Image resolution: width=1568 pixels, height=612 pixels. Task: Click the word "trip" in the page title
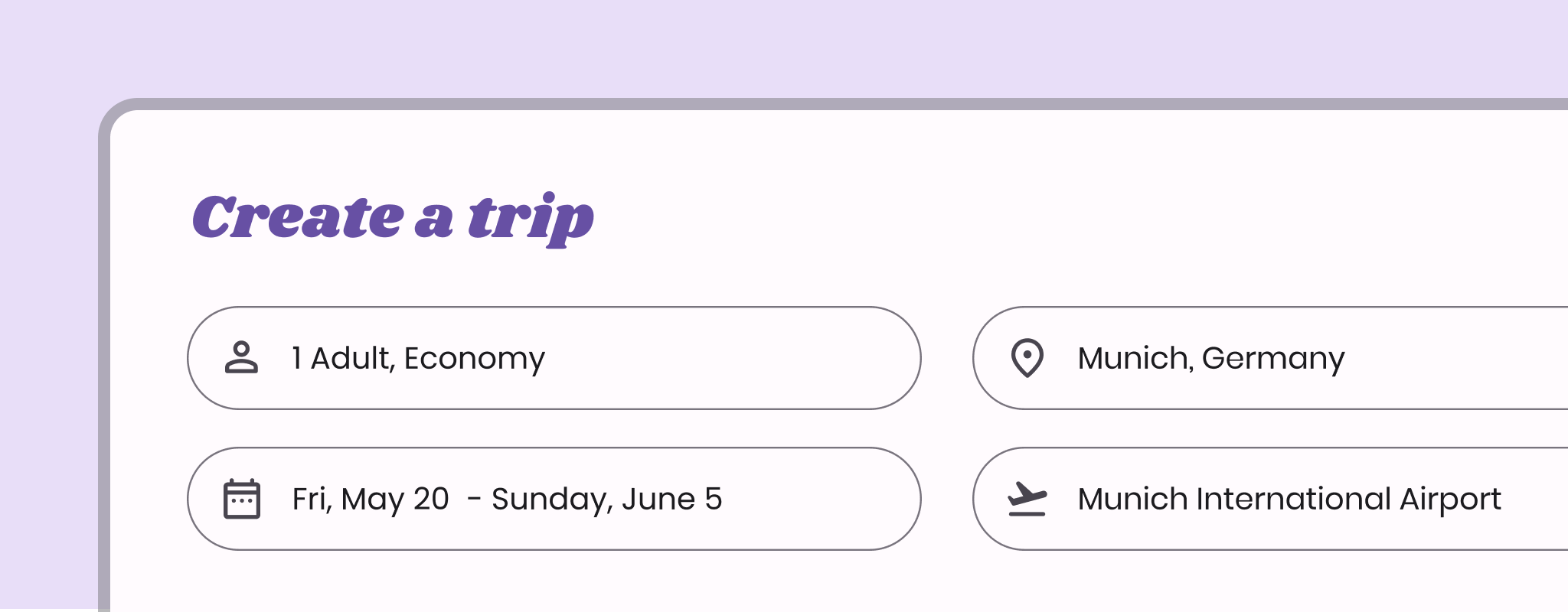click(x=531, y=218)
